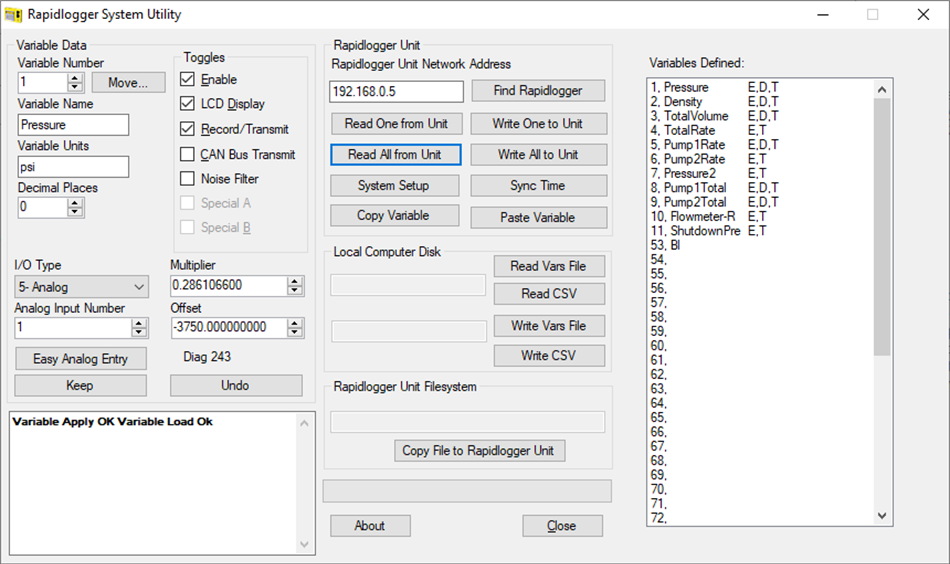Click the Rapidlogger Unit Filesystem path field
The width and height of the screenshot is (950, 564).
467,422
